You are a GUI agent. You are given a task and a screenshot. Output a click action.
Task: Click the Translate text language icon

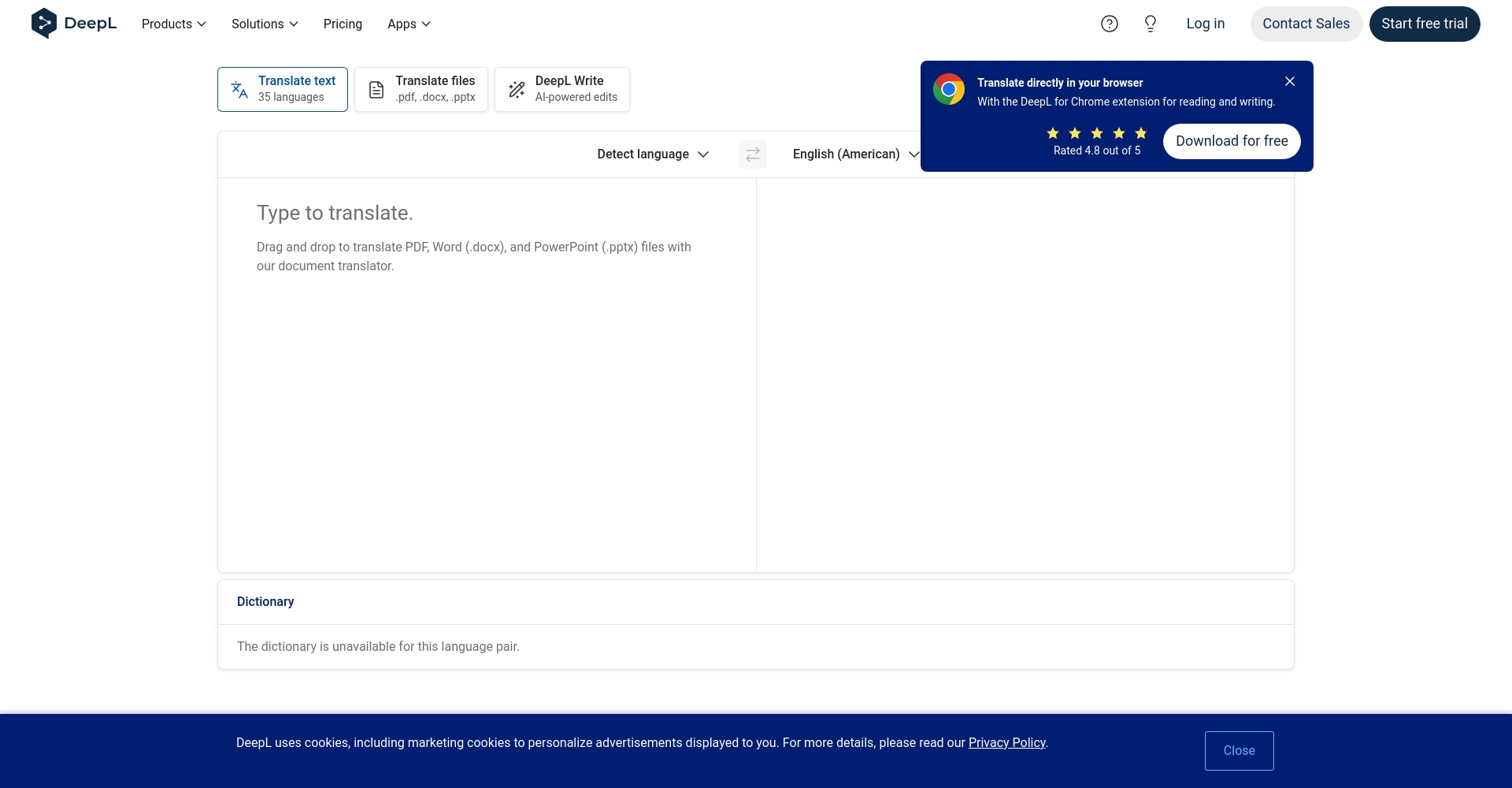239,89
